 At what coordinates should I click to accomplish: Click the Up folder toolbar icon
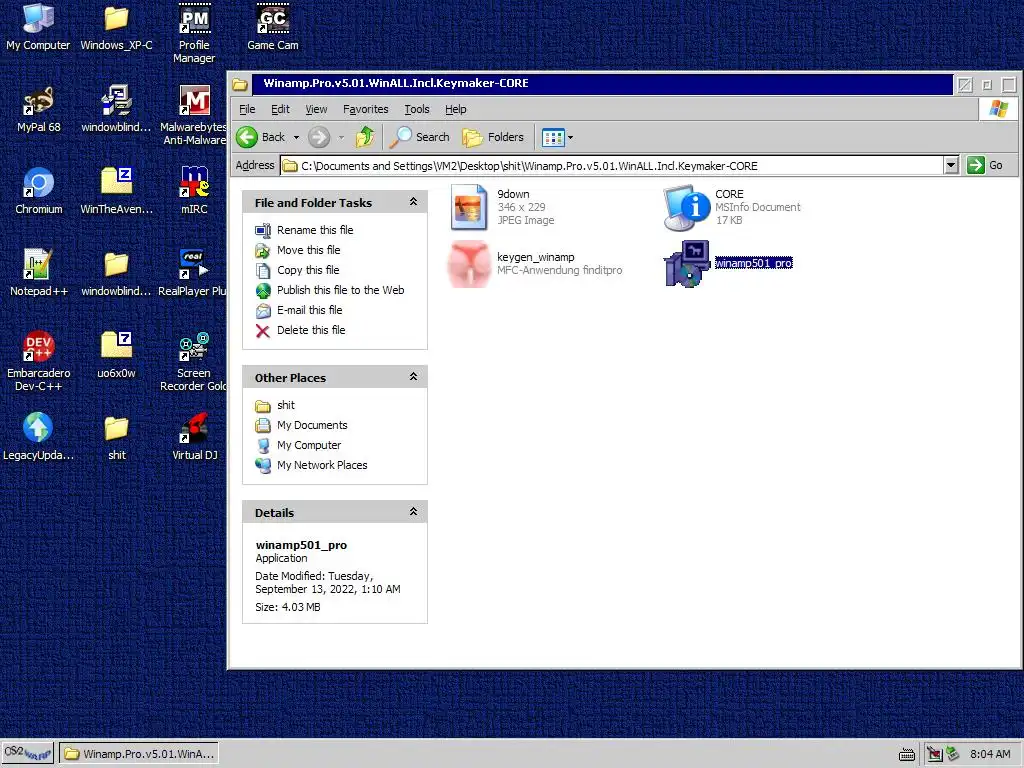tap(365, 137)
